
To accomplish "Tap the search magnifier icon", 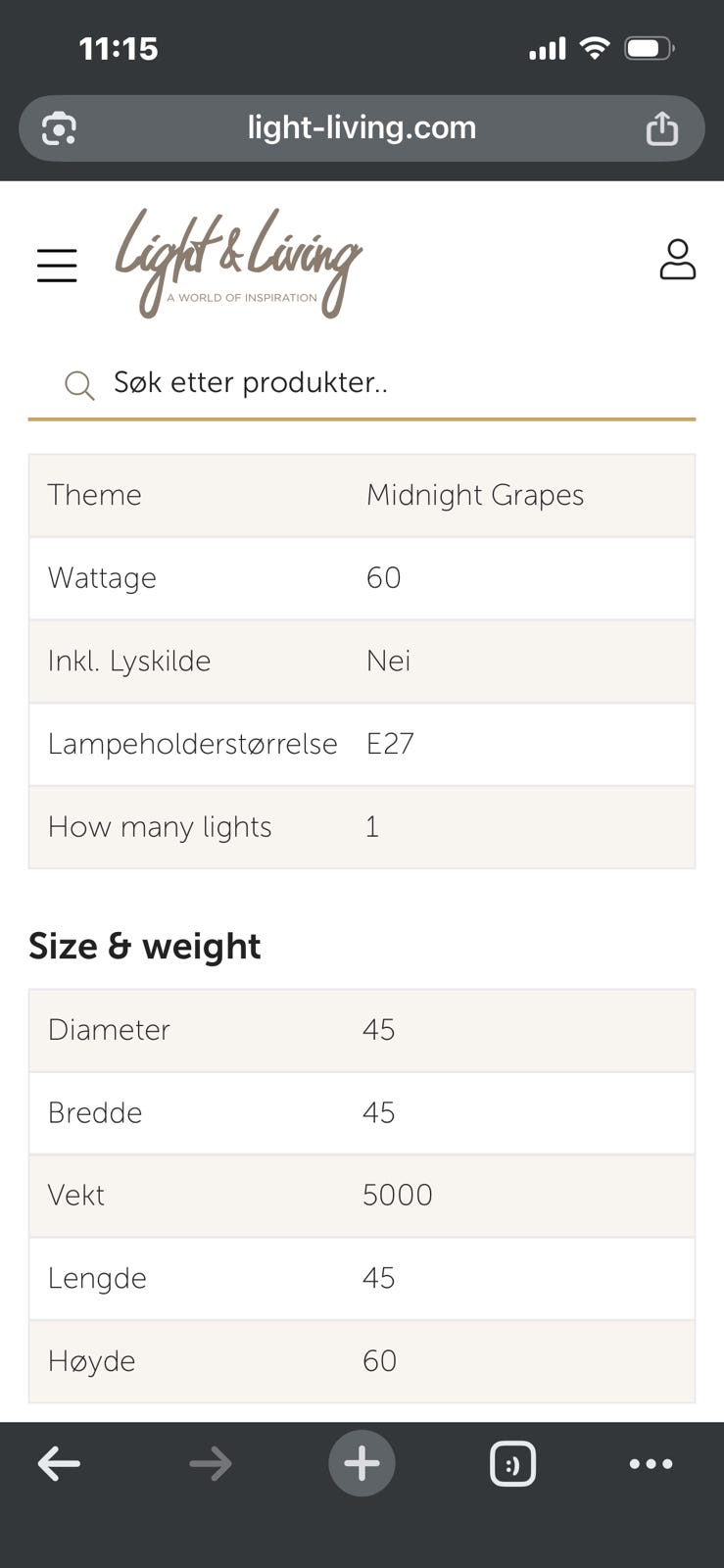I will click(x=79, y=385).
